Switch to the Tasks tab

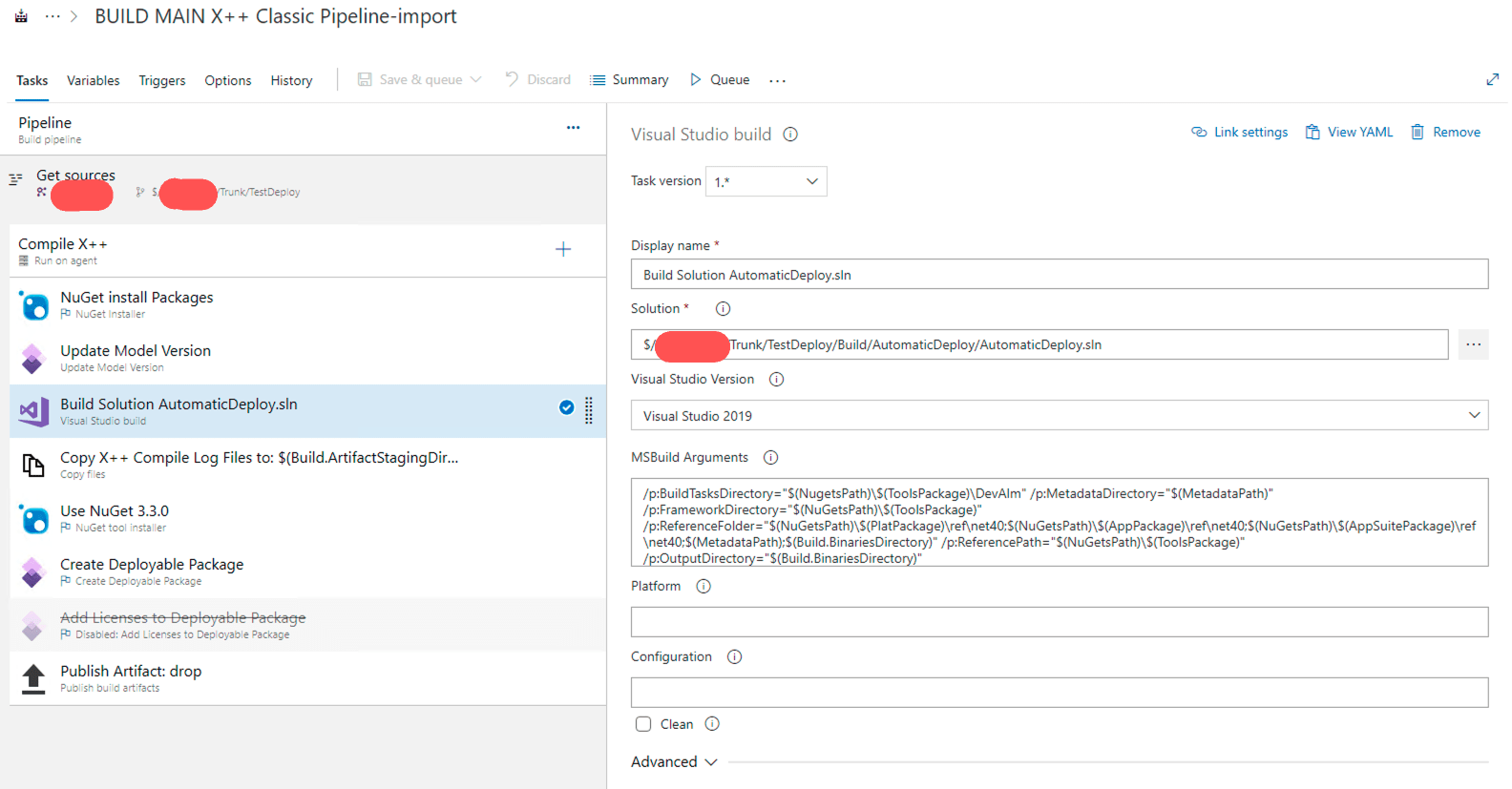[31, 80]
